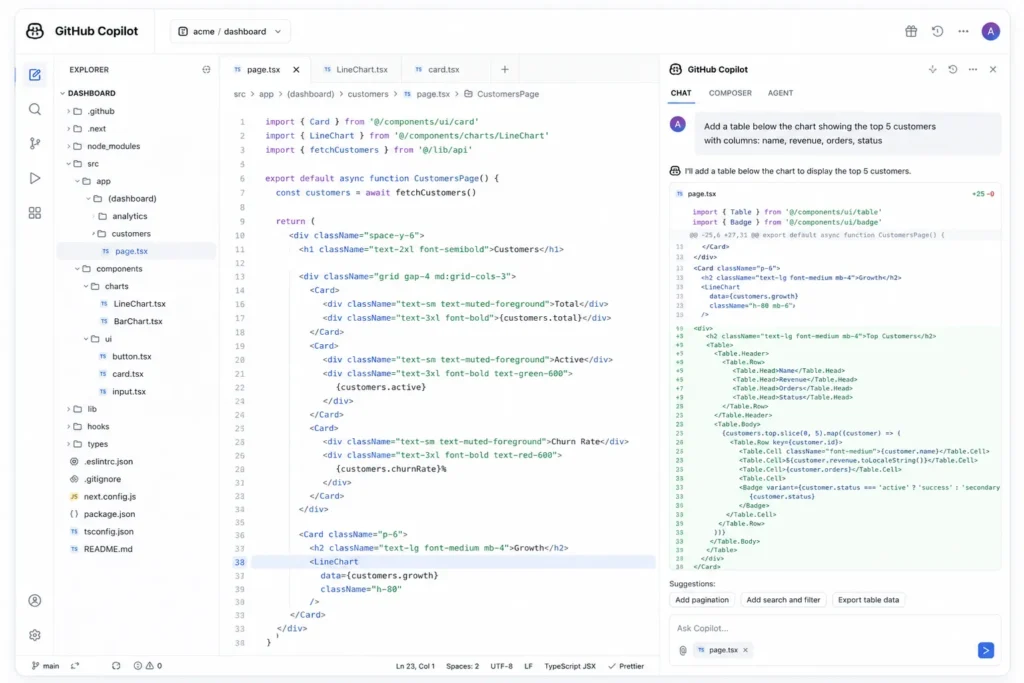Viewport: 1024px width, 683px height.
Task: Open Source Control branch icon in sidebar
Action: (35, 144)
